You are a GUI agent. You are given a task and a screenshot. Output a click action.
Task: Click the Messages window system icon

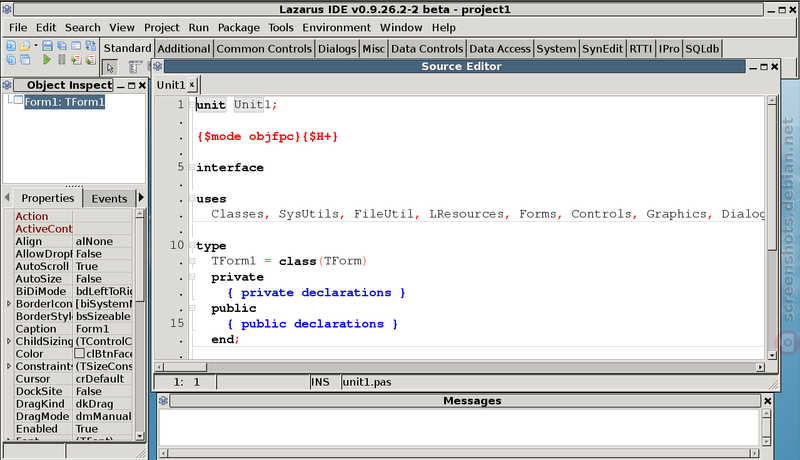163,401
